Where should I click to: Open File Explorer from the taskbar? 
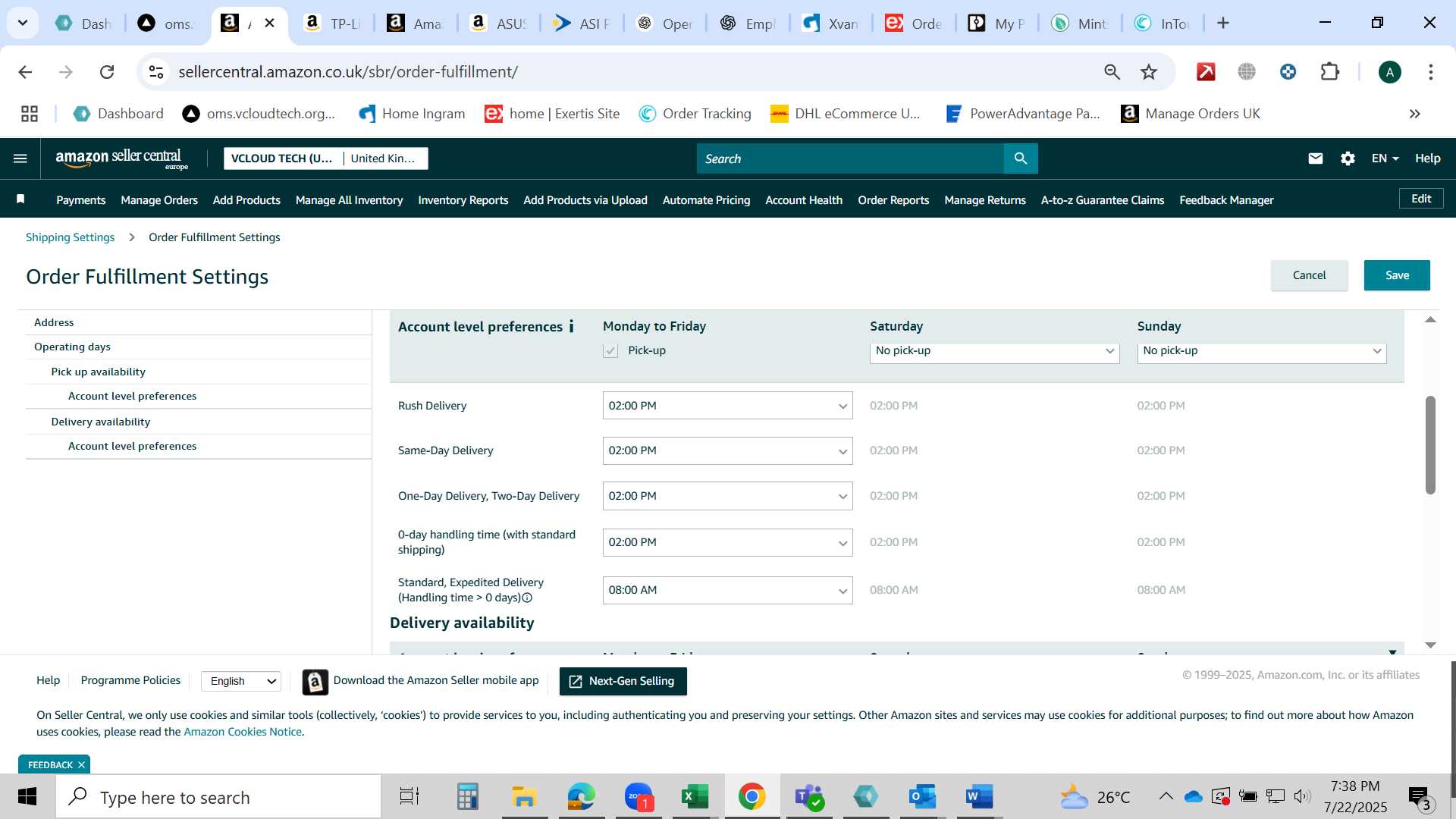point(524,797)
